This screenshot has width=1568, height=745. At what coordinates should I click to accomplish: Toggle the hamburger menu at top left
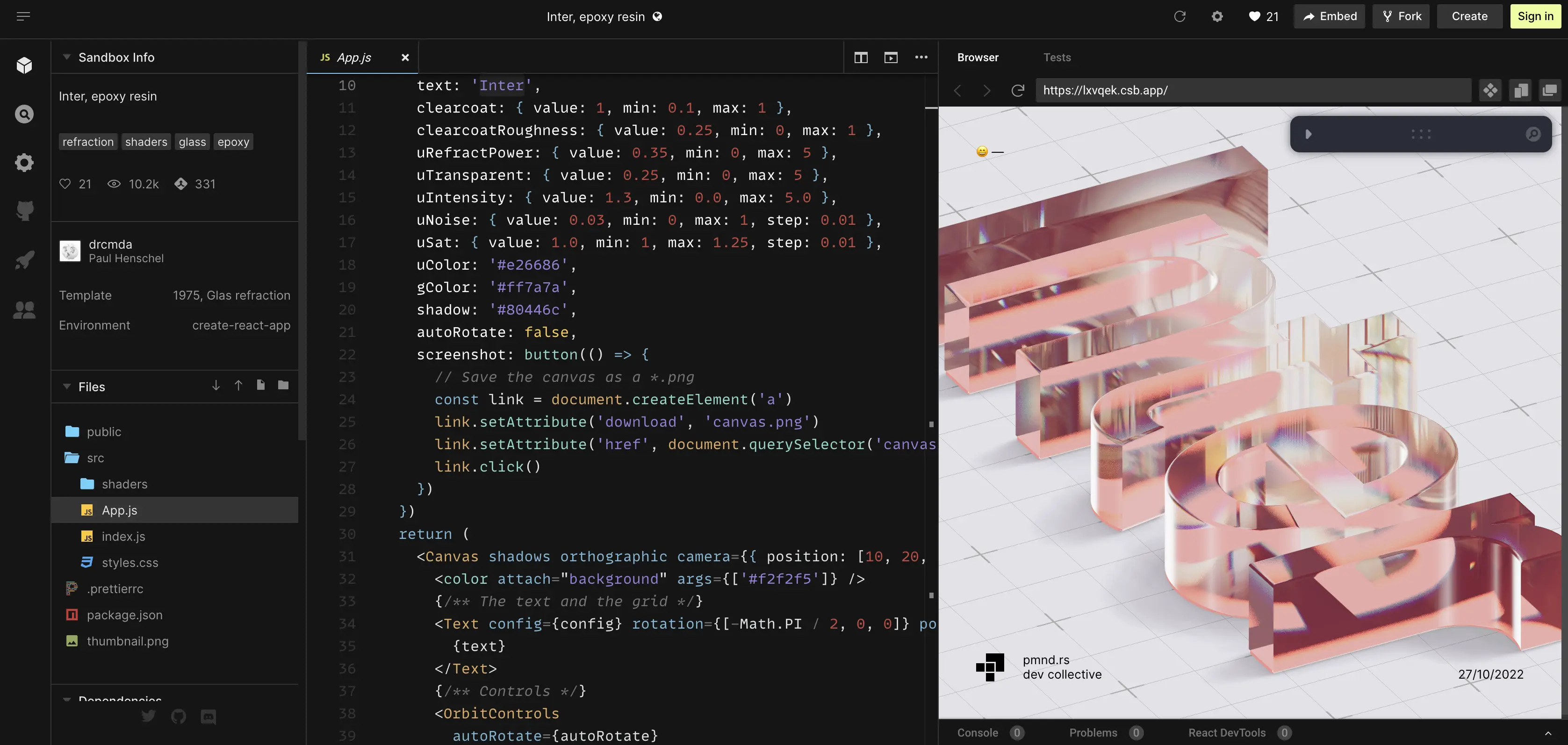pyautogui.click(x=23, y=16)
